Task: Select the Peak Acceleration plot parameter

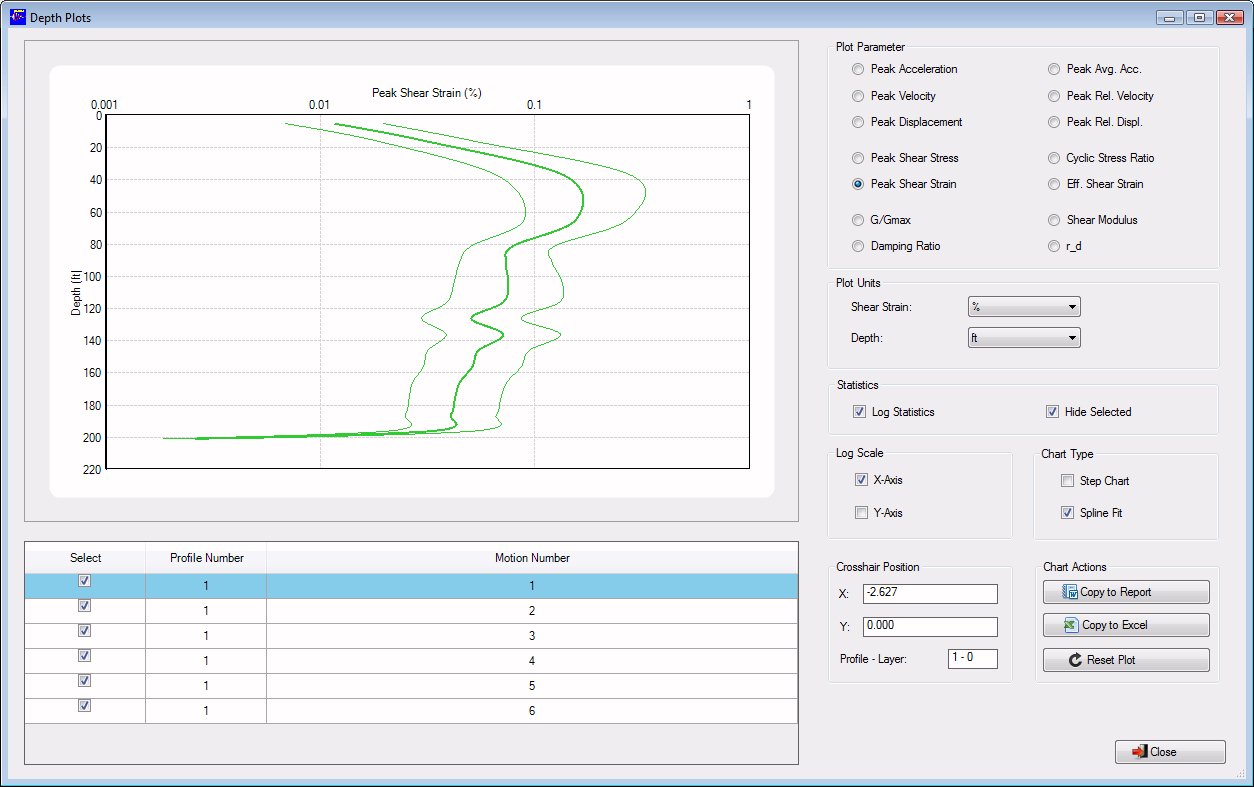Action: tap(857, 69)
